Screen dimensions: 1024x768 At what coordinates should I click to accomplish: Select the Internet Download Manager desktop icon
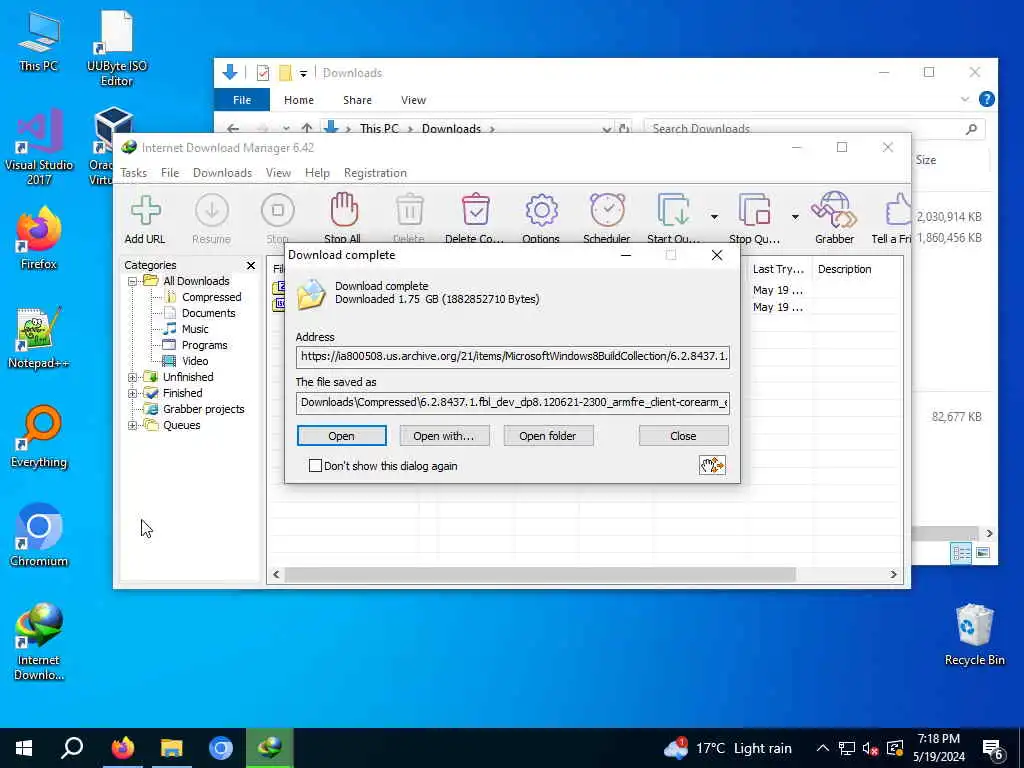pos(39,642)
